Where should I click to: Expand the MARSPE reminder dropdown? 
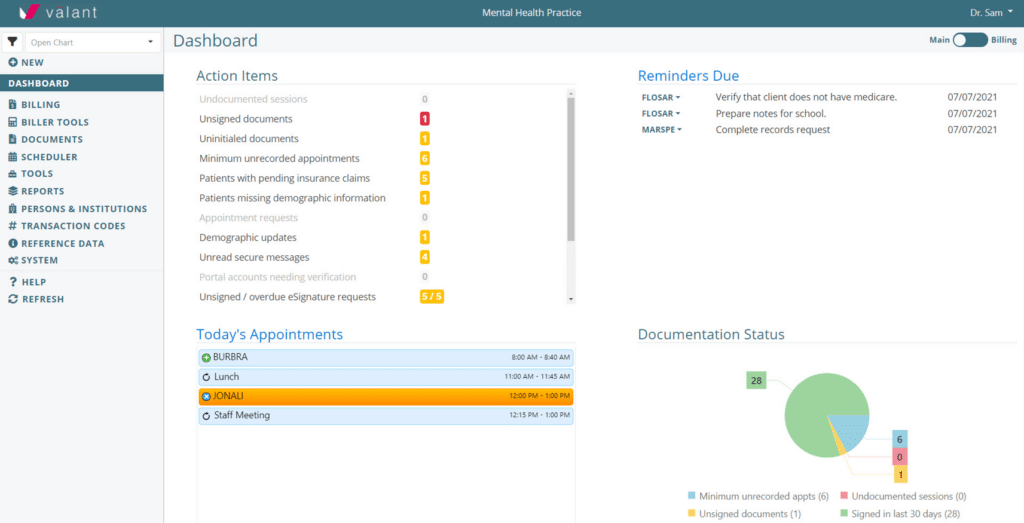point(662,129)
